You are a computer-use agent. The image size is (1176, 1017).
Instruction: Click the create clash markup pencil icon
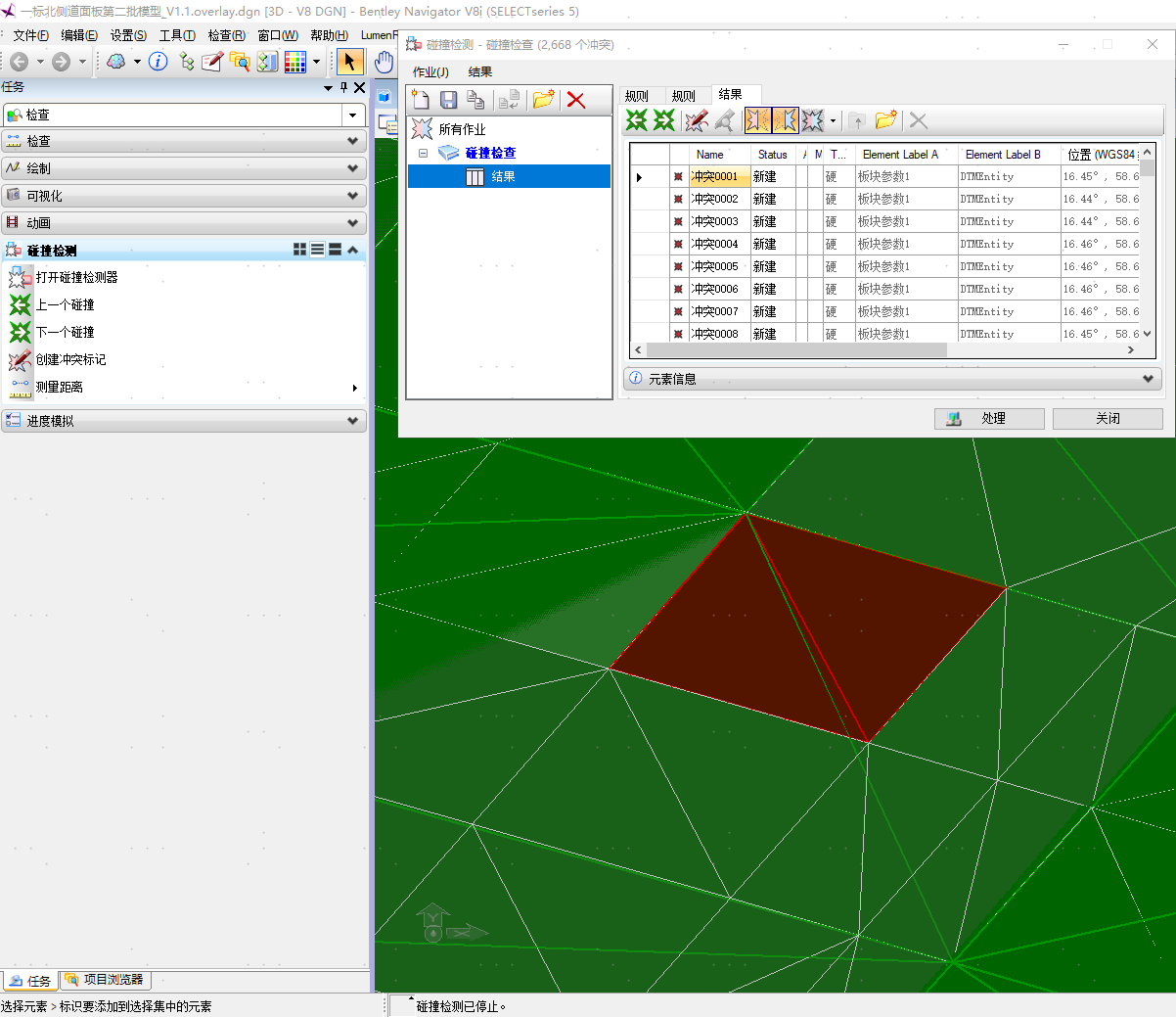[x=697, y=120]
